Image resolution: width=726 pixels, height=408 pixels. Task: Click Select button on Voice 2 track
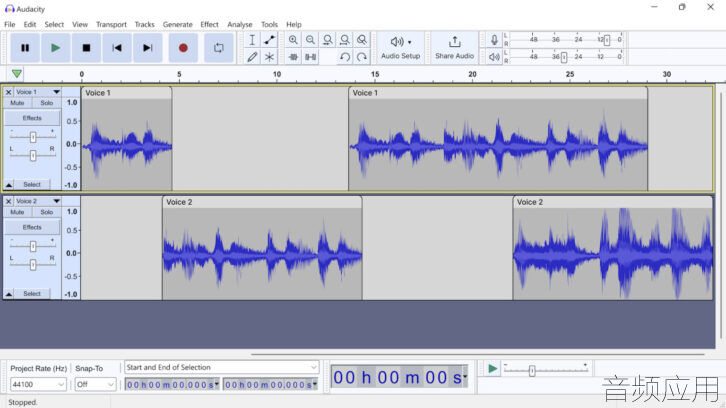click(x=32, y=294)
